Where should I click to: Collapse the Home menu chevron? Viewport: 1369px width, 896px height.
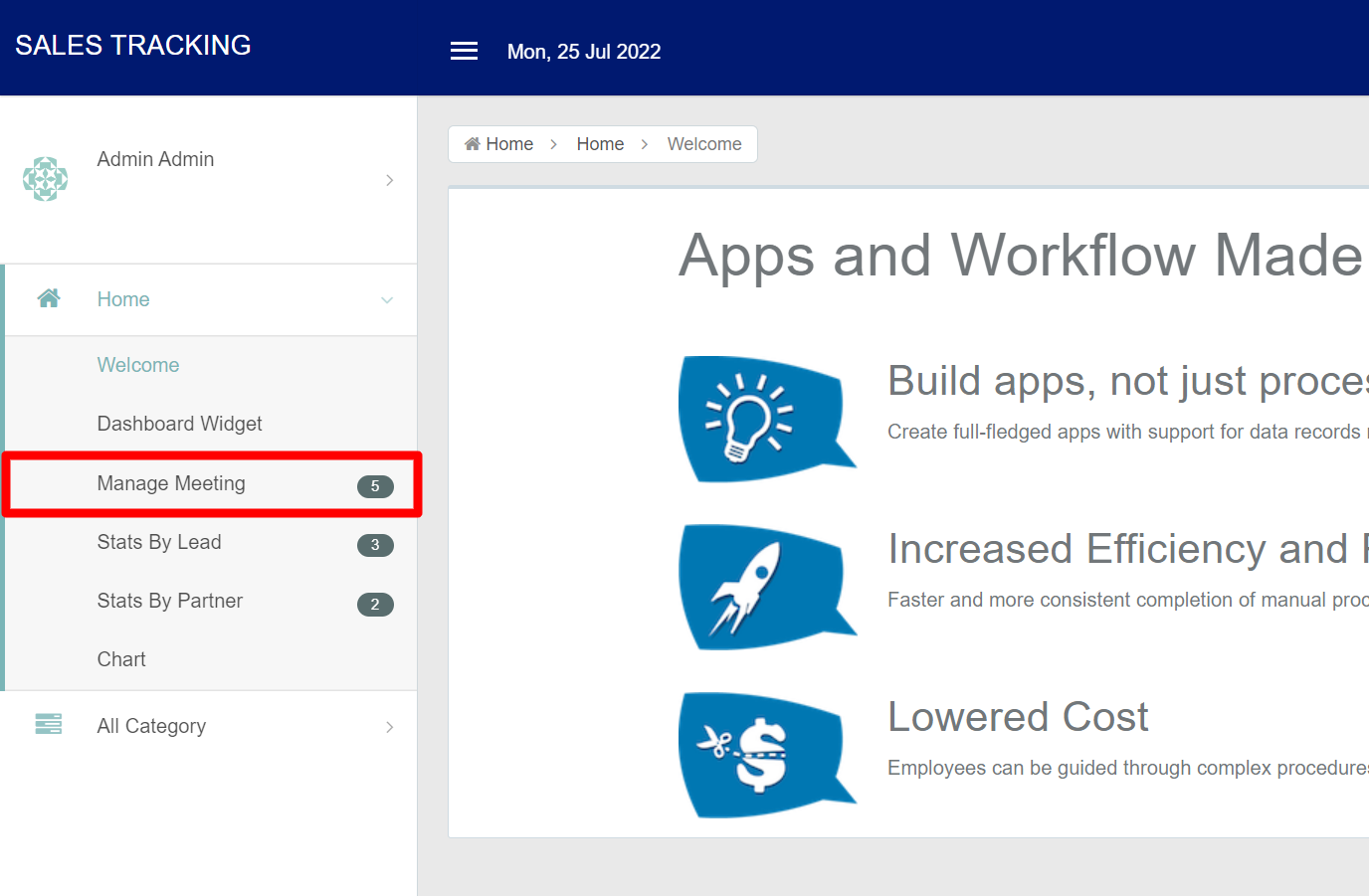pyautogui.click(x=387, y=300)
